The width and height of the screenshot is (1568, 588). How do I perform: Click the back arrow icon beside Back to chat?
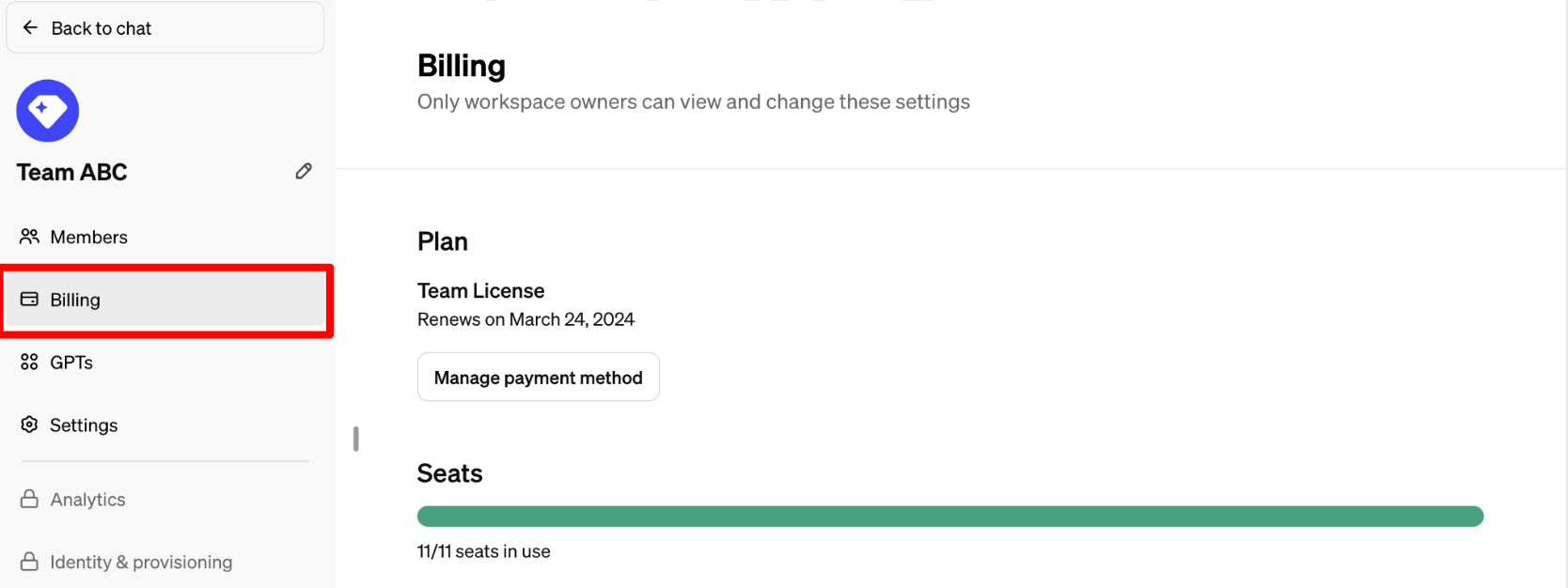coord(30,28)
